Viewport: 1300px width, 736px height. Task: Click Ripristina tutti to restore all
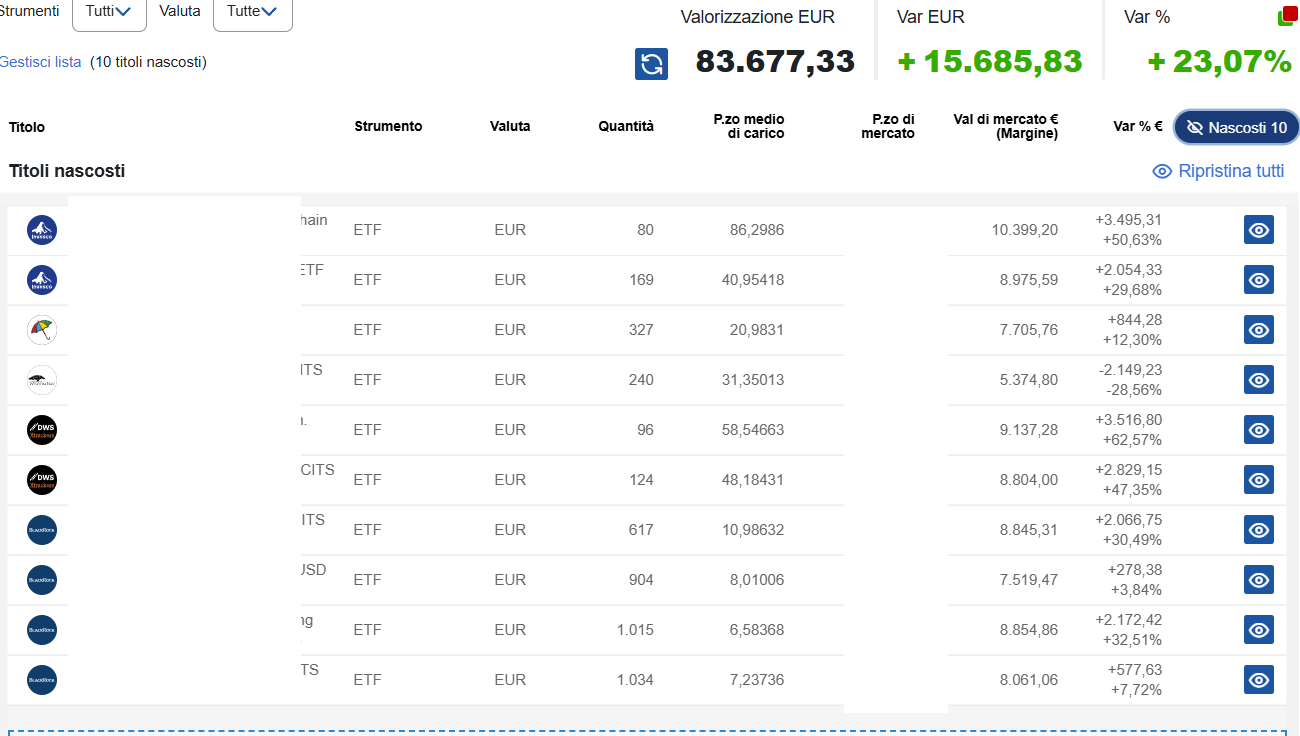click(1218, 171)
